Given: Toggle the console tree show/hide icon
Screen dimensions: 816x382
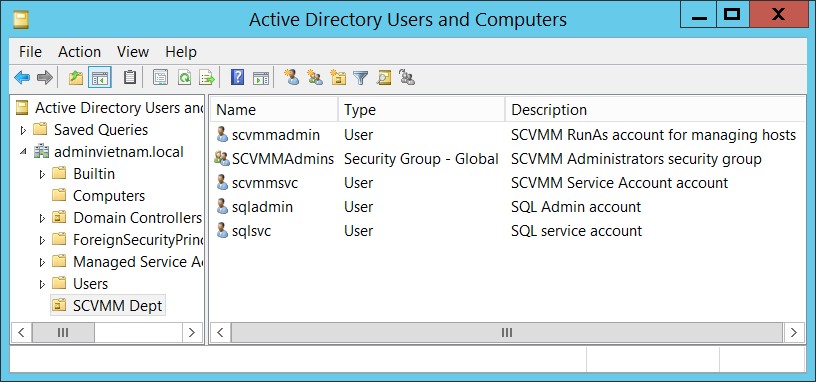Looking at the screenshot, I should 99,78.
